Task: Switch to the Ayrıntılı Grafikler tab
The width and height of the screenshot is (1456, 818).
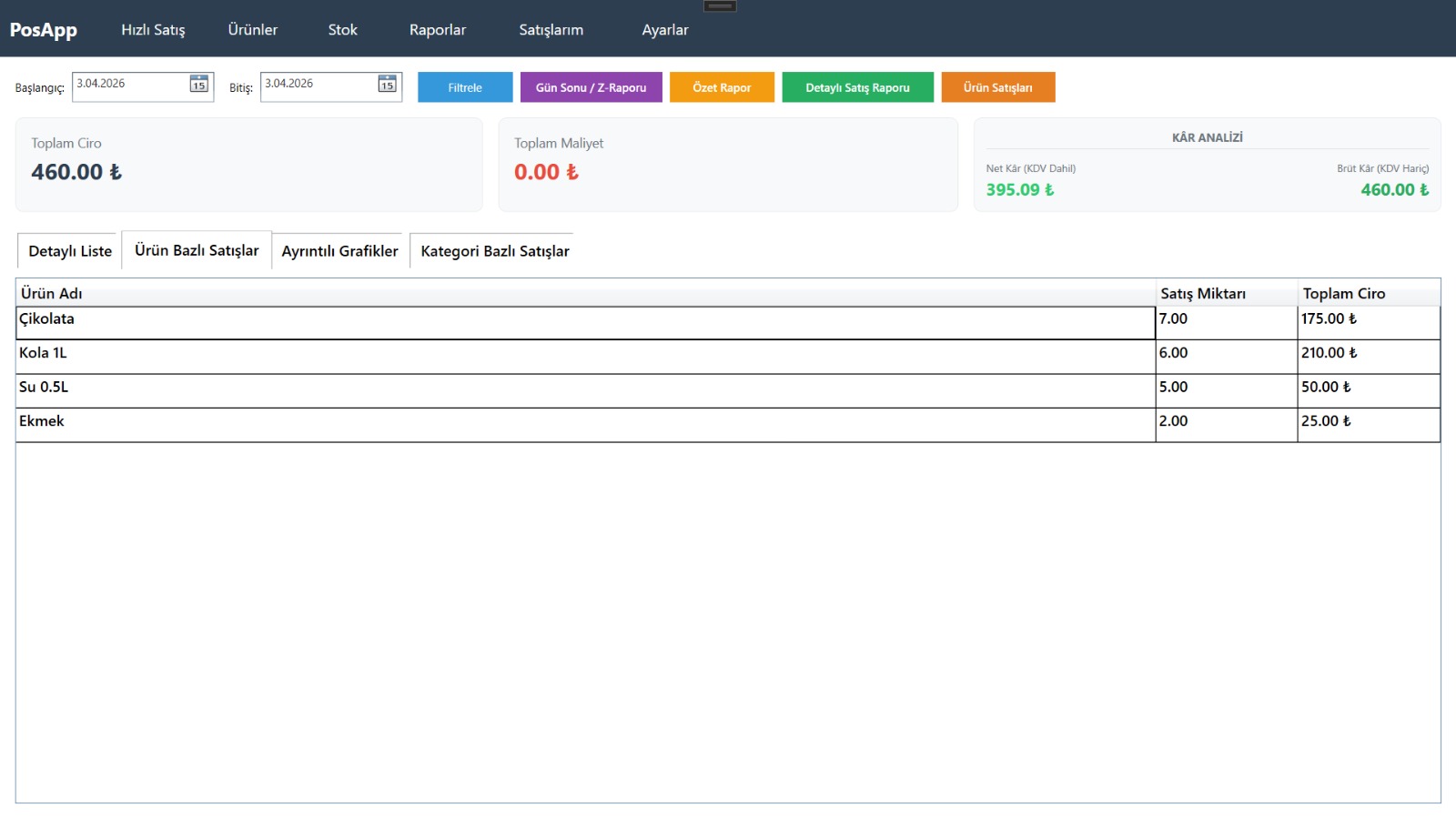Action: 339,251
